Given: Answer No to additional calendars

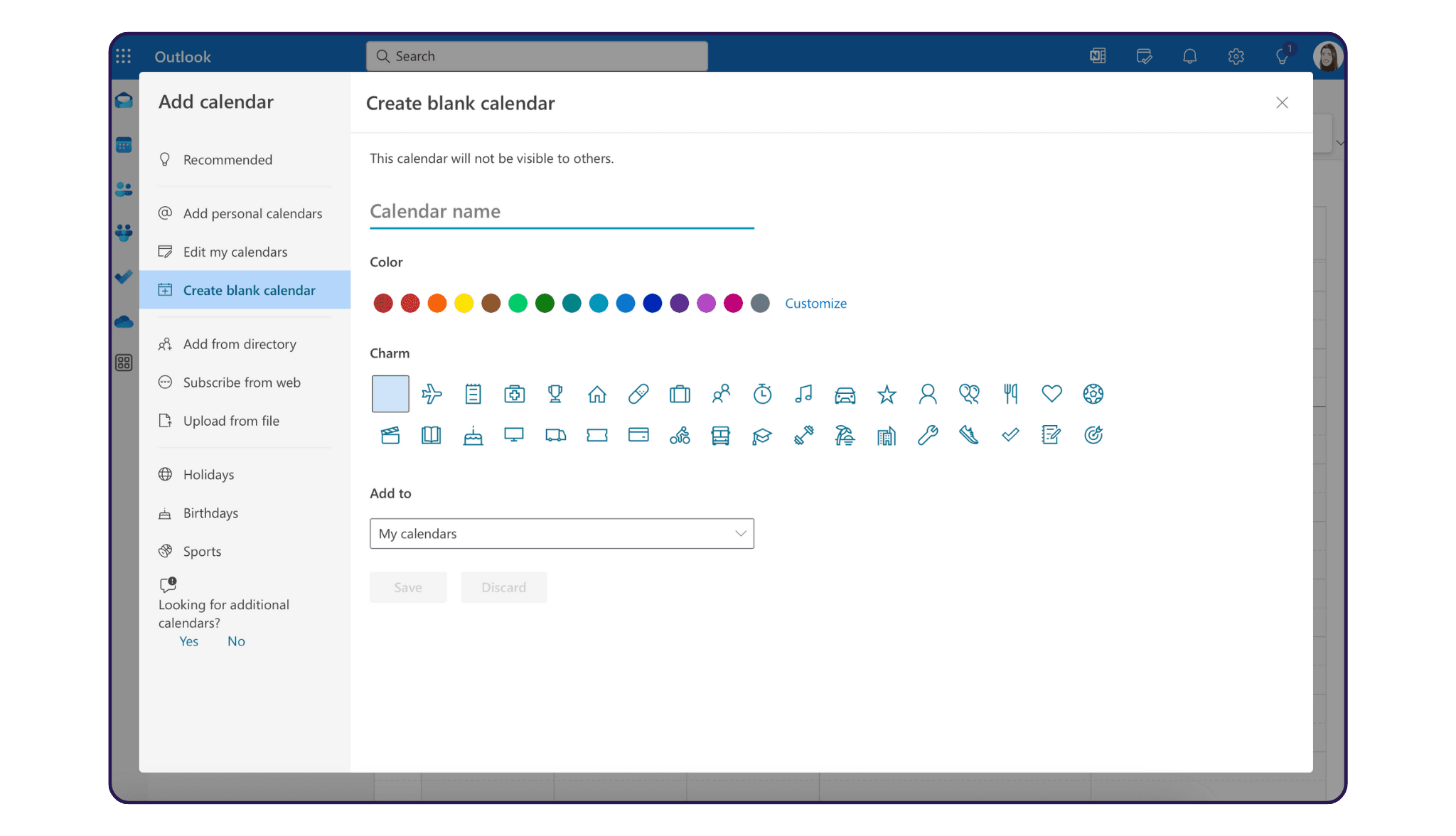Looking at the screenshot, I should pos(236,641).
